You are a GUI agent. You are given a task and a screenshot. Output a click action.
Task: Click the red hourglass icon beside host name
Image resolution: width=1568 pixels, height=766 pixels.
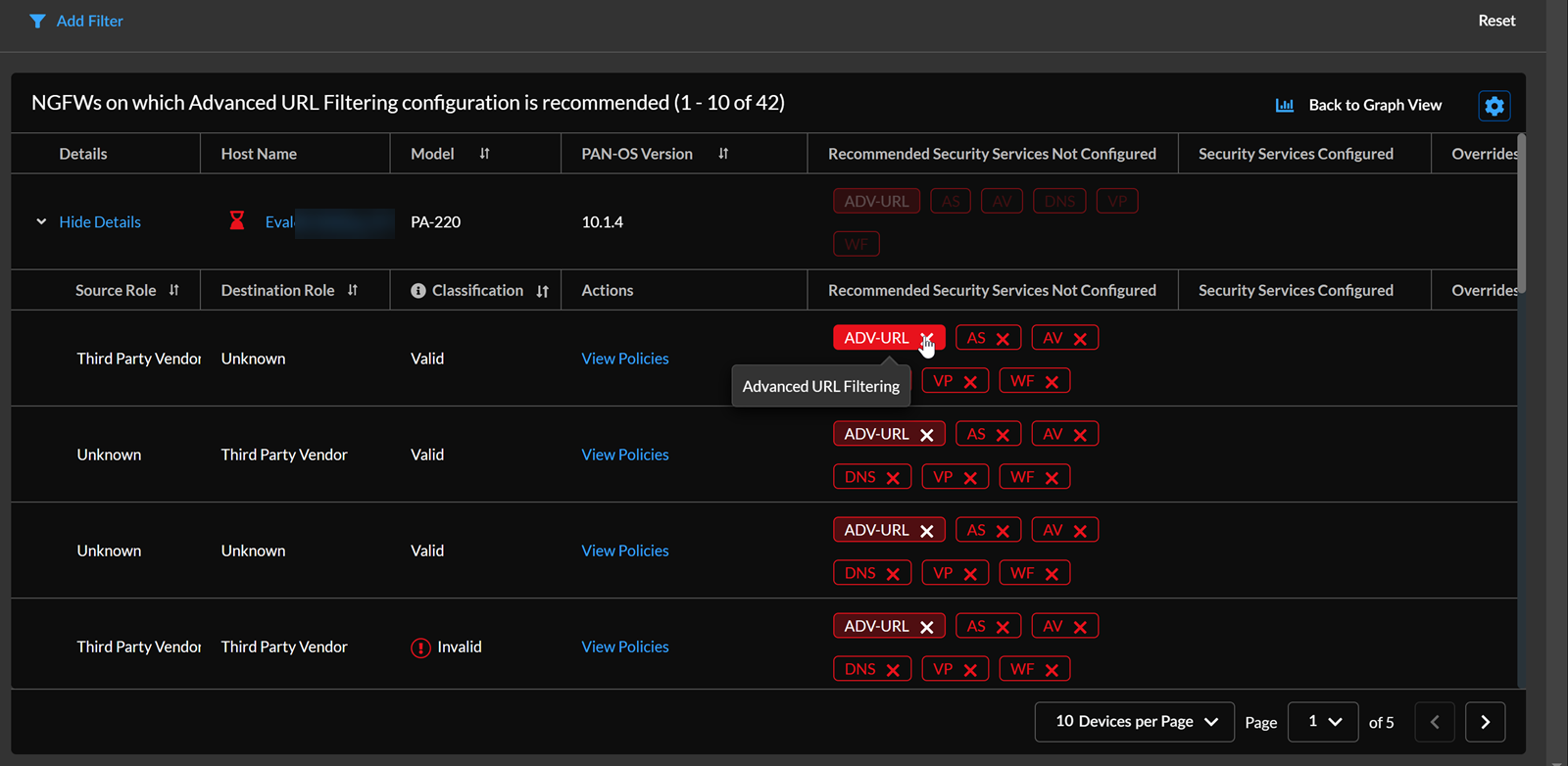237,221
